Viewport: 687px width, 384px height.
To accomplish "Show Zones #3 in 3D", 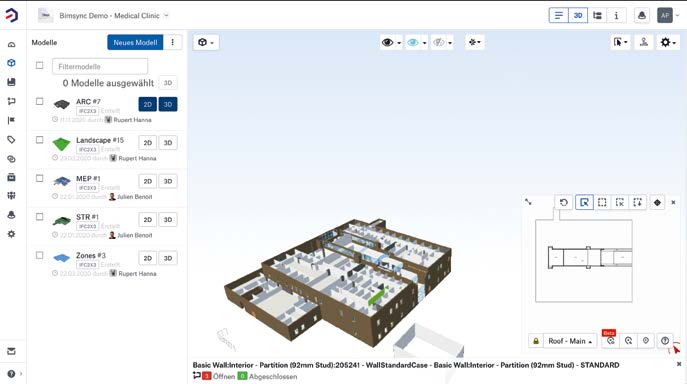I will click(x=168, y=258).
